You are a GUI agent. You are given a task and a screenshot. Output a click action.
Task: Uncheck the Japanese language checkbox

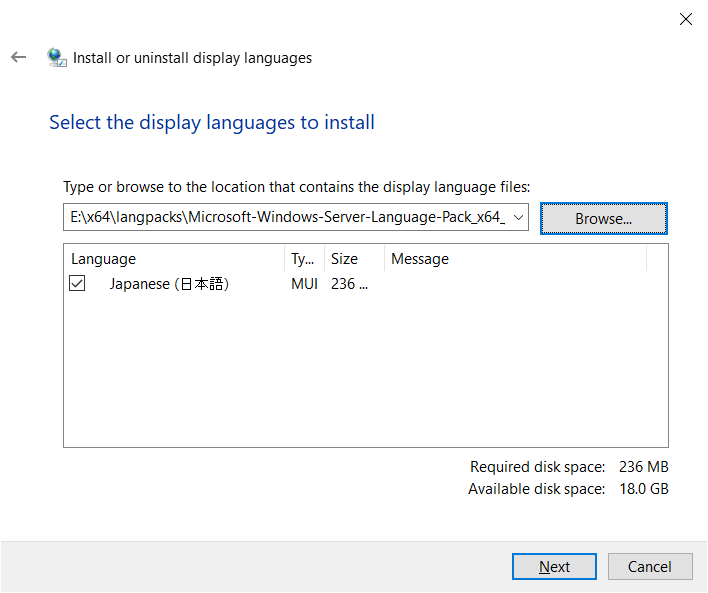coord(77,284)
